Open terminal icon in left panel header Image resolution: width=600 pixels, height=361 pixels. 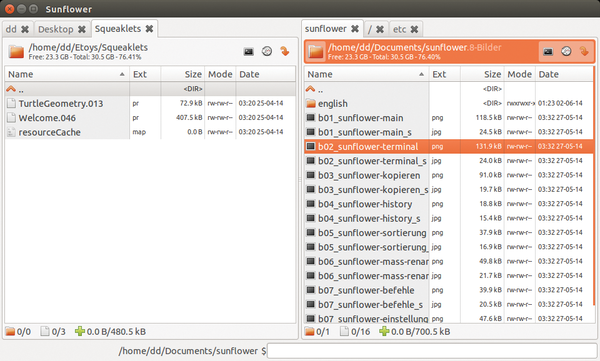tap(249, 52)
